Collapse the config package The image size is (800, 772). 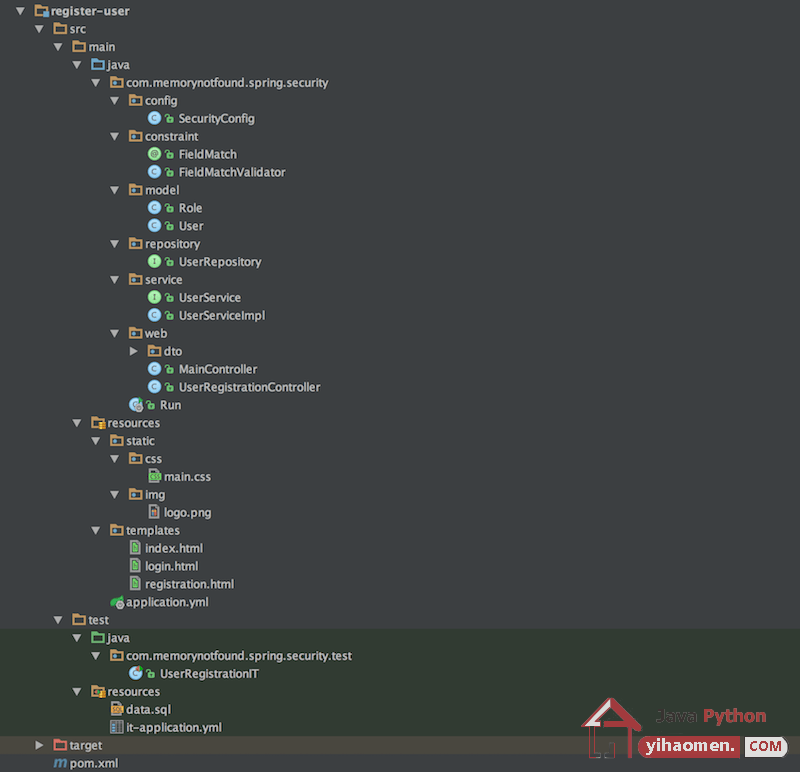coord(115,101)
